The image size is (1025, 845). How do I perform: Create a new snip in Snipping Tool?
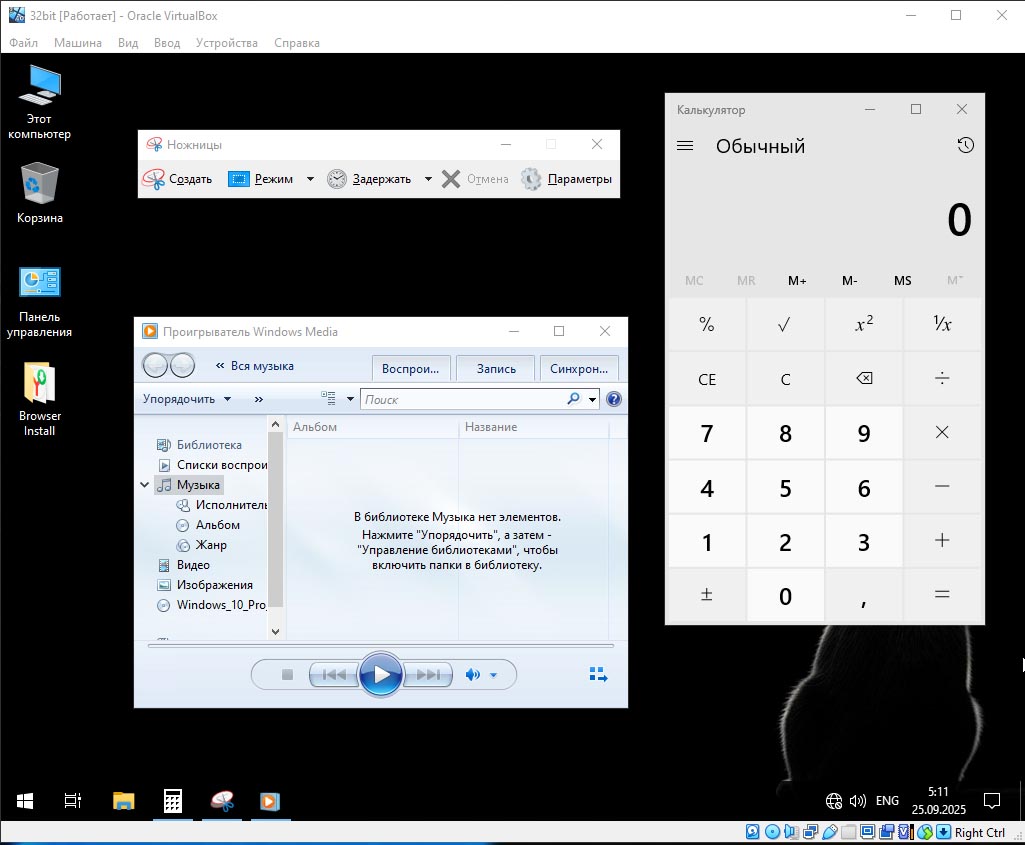click(178, 178)
